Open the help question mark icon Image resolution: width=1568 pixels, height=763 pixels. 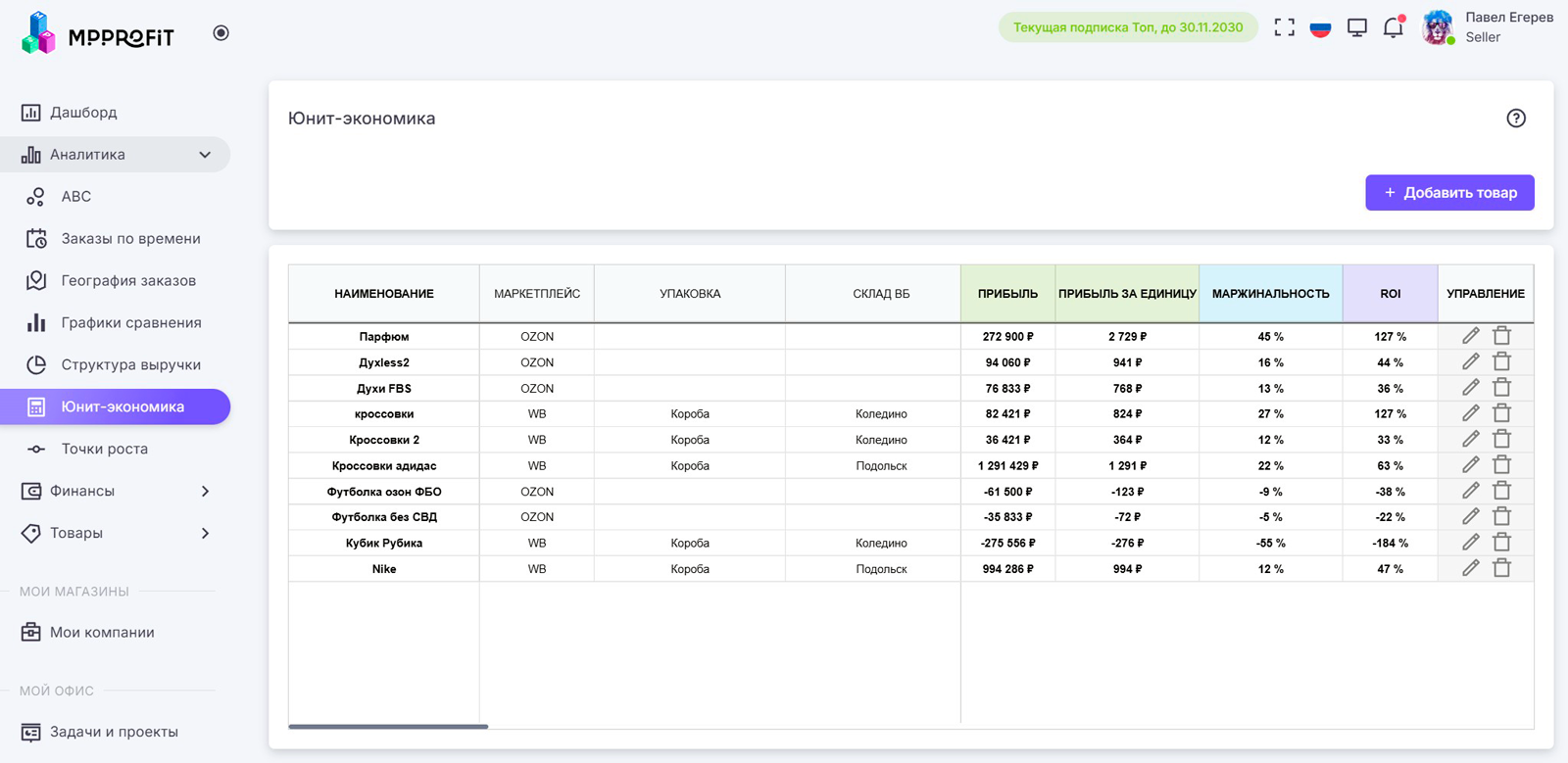pos(1515,119)
